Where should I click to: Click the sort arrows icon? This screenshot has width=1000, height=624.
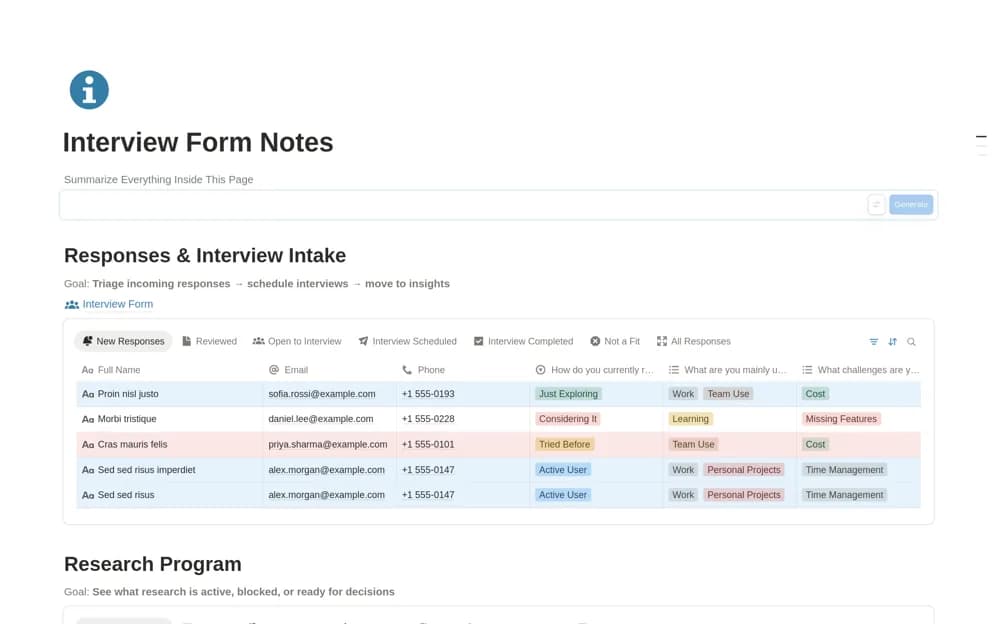892,342
